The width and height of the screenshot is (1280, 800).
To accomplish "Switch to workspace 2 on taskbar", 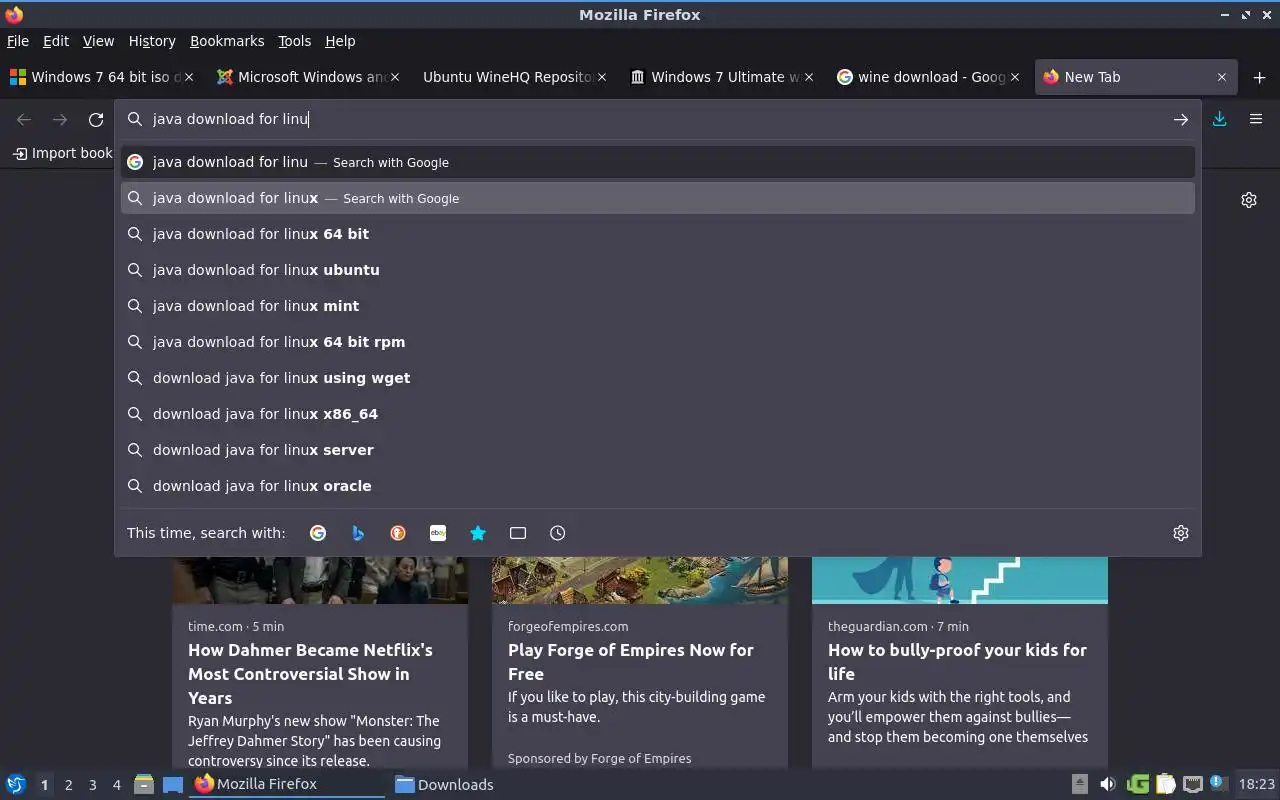I will 68,785.
